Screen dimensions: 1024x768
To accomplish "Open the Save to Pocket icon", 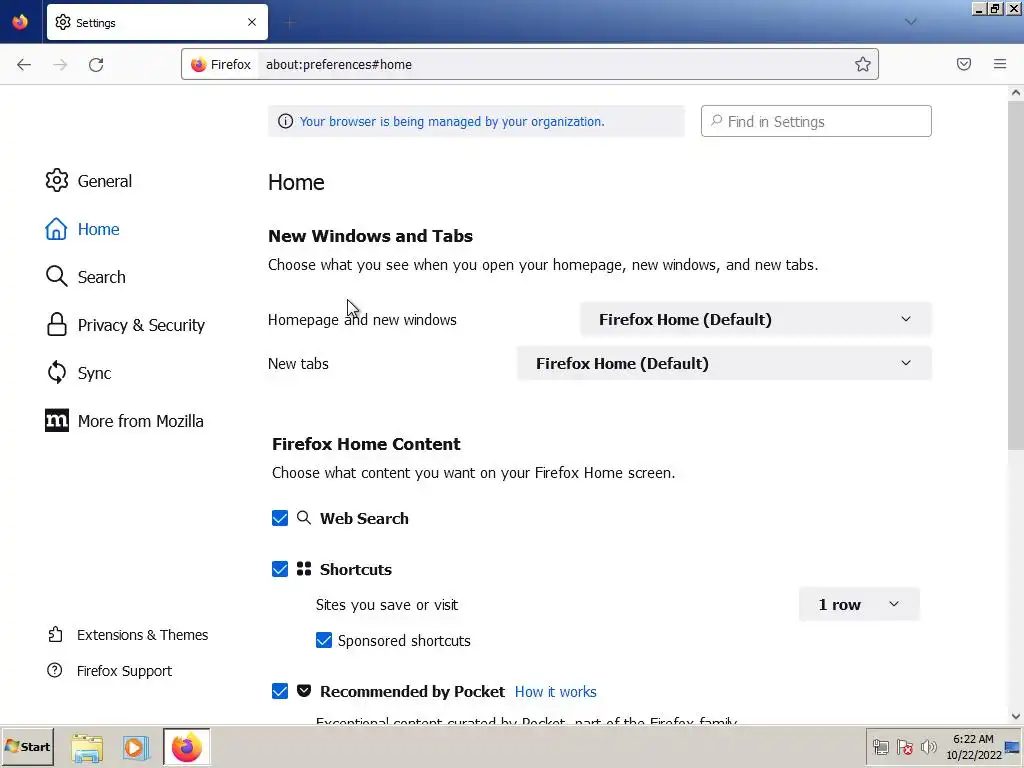I will tap(963, 64).
